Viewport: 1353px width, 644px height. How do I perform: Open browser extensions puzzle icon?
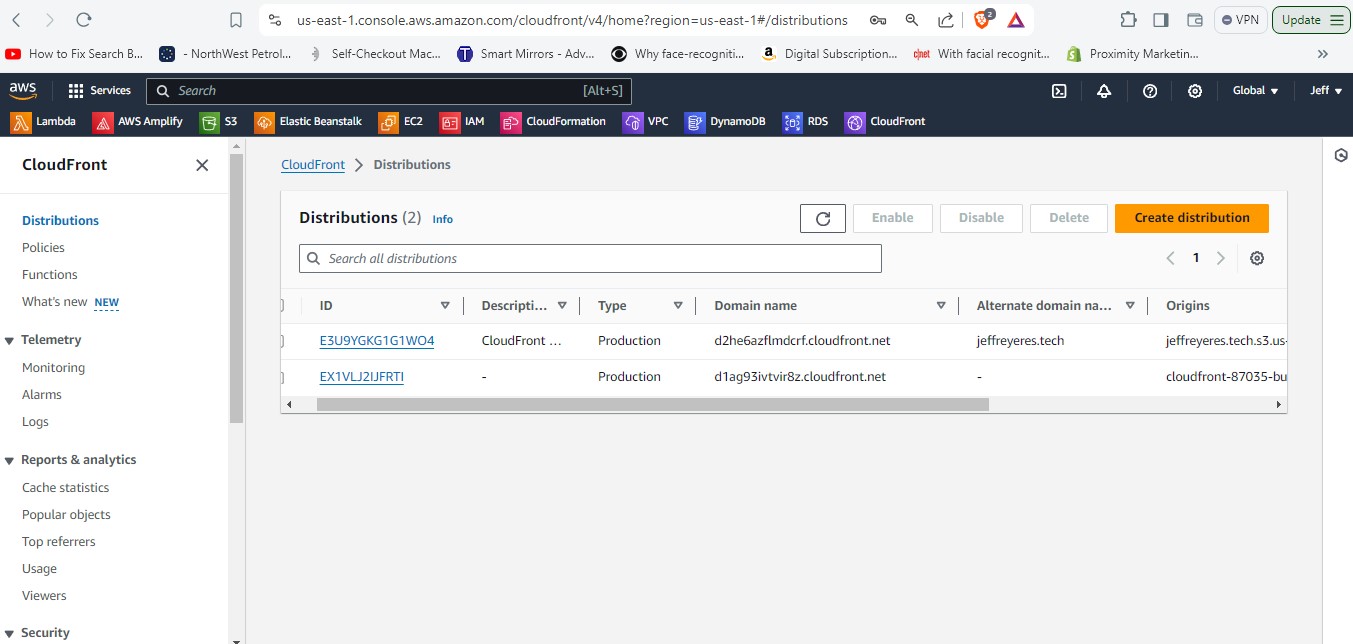click(x=1128, y=19)
